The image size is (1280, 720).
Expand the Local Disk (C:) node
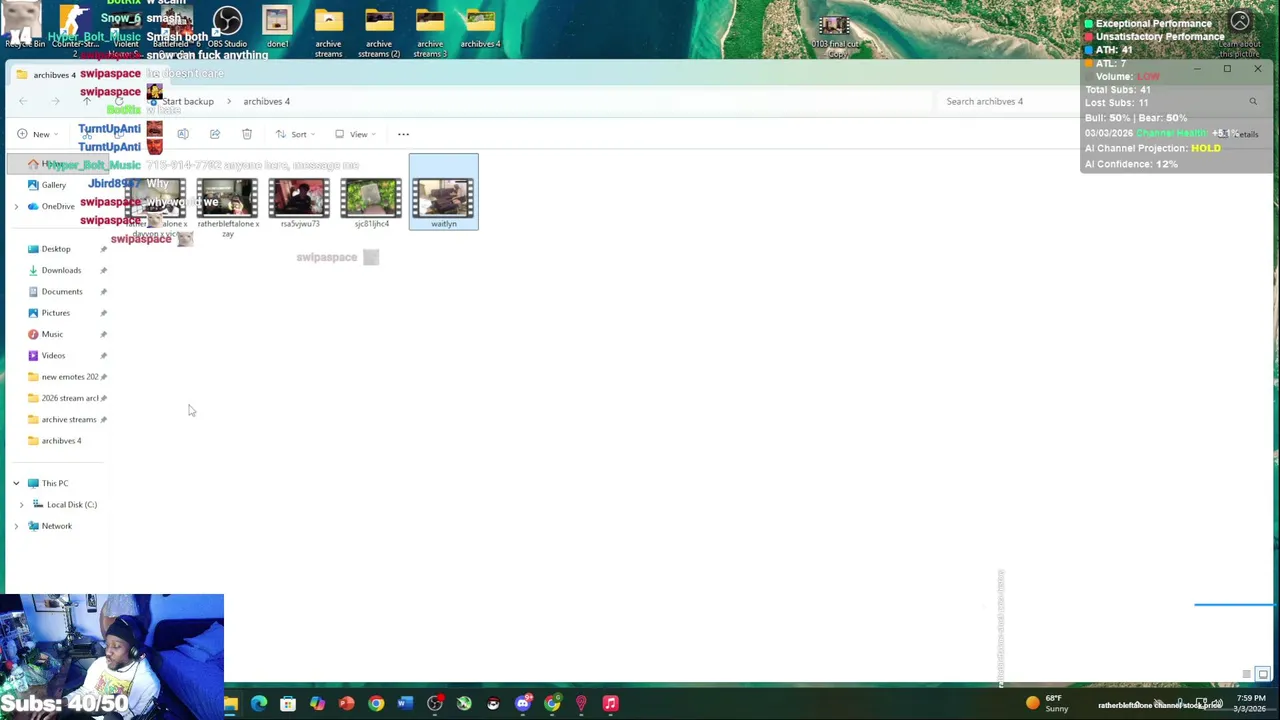pyautogui.click(x=21, y=505)
